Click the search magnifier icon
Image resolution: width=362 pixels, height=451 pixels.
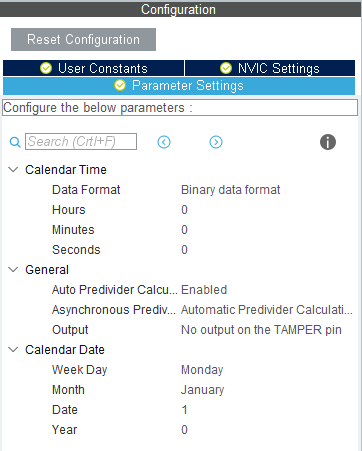click(15, 142)
